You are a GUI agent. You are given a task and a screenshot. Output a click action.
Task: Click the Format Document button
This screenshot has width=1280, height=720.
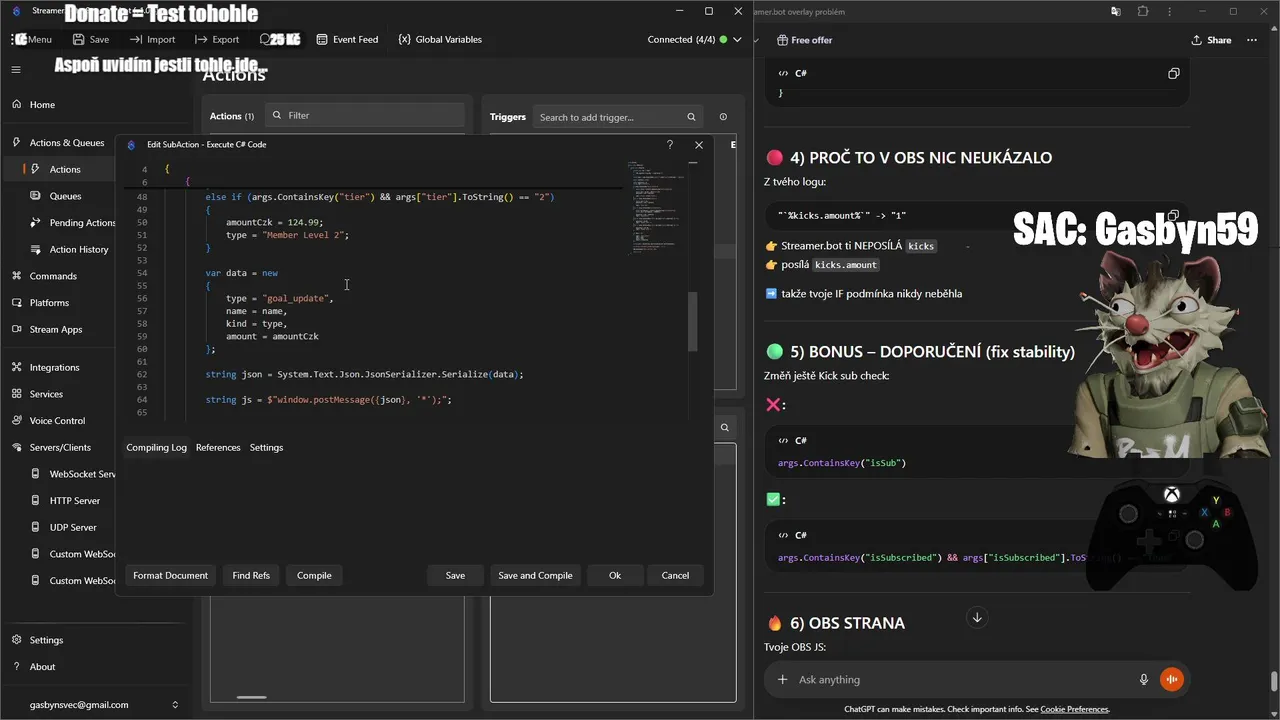tap(170, 576)
